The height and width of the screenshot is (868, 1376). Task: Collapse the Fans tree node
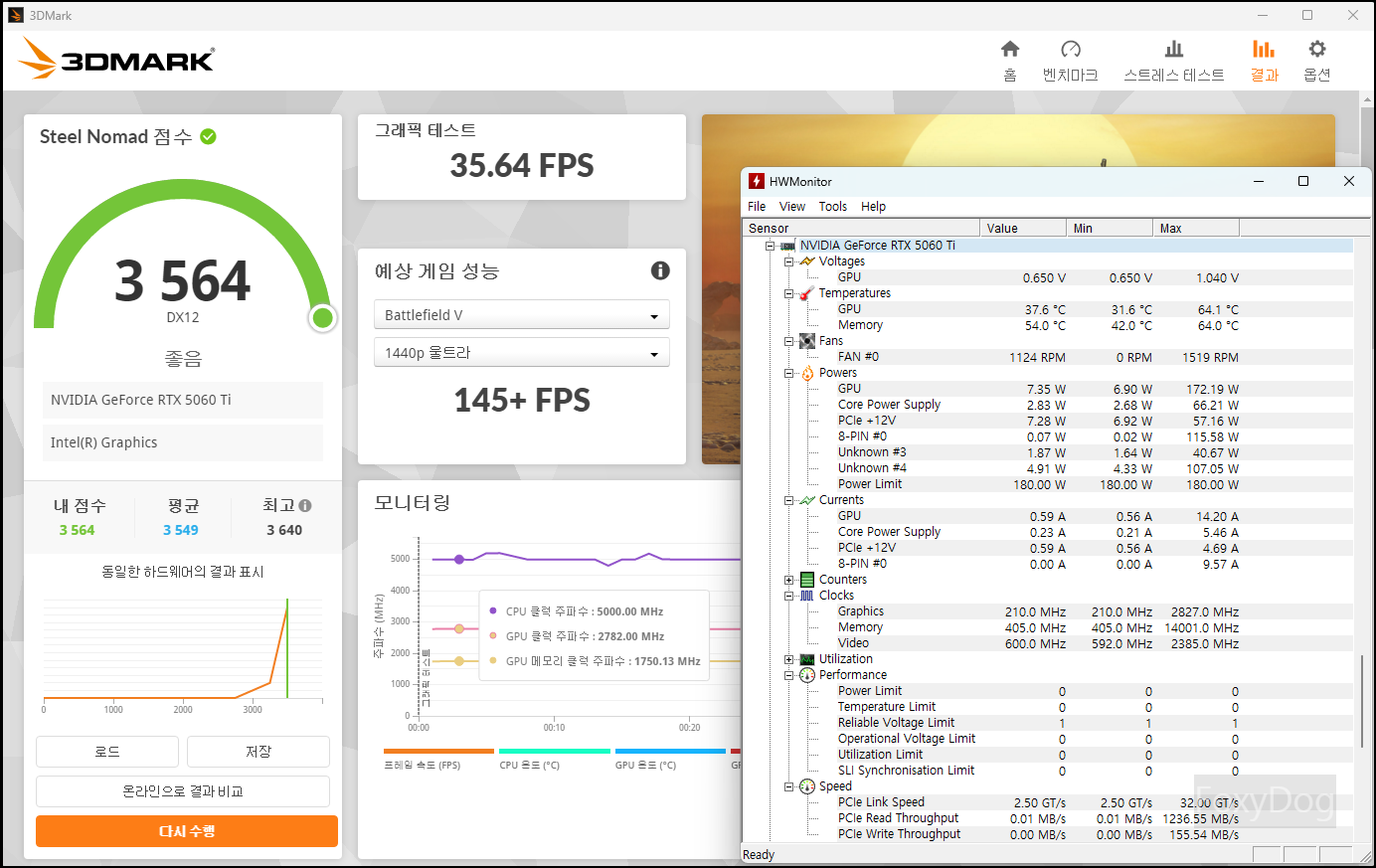click(x=788, y=341)
